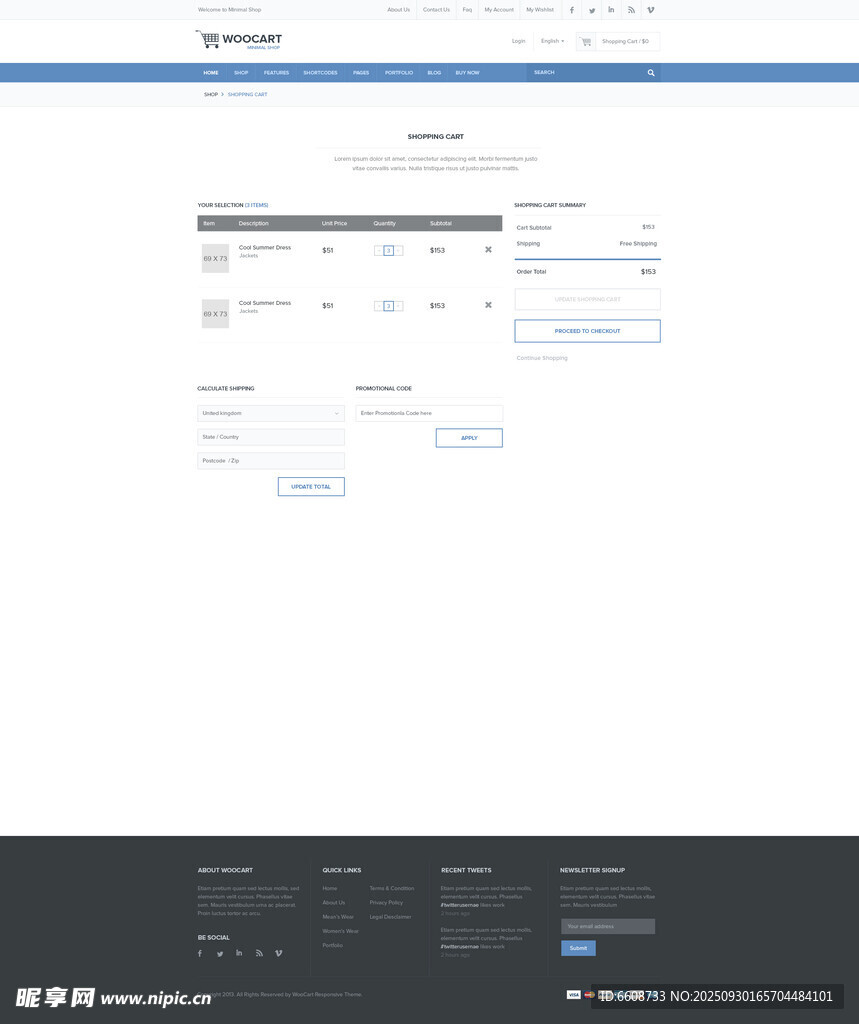This screenshot has width=859, height=1024.
Task: Click the Apply promo code button
Action: coord(469,438)
